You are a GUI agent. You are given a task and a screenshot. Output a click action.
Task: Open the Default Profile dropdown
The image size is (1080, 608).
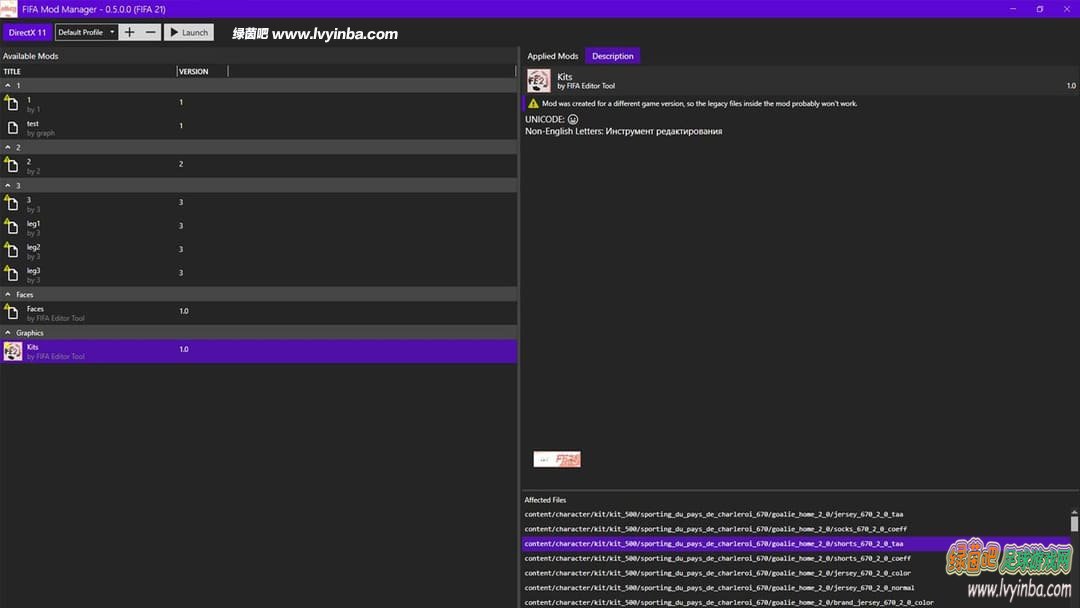click(87, 32)
